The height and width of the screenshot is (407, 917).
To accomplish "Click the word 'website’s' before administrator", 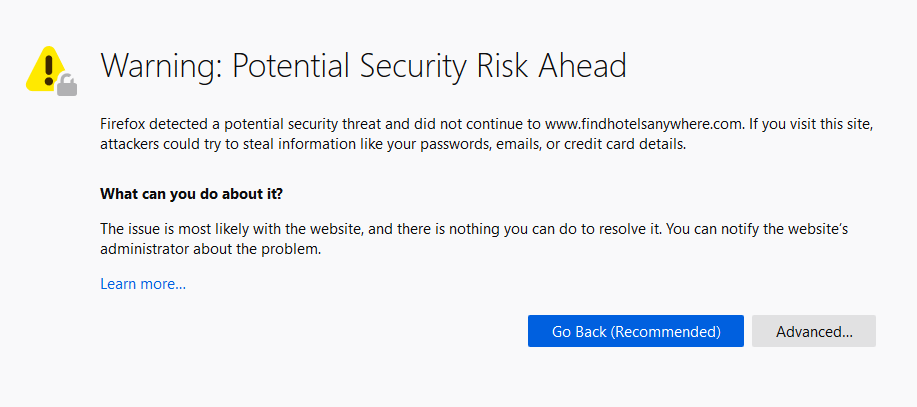I will click(835, 228).
